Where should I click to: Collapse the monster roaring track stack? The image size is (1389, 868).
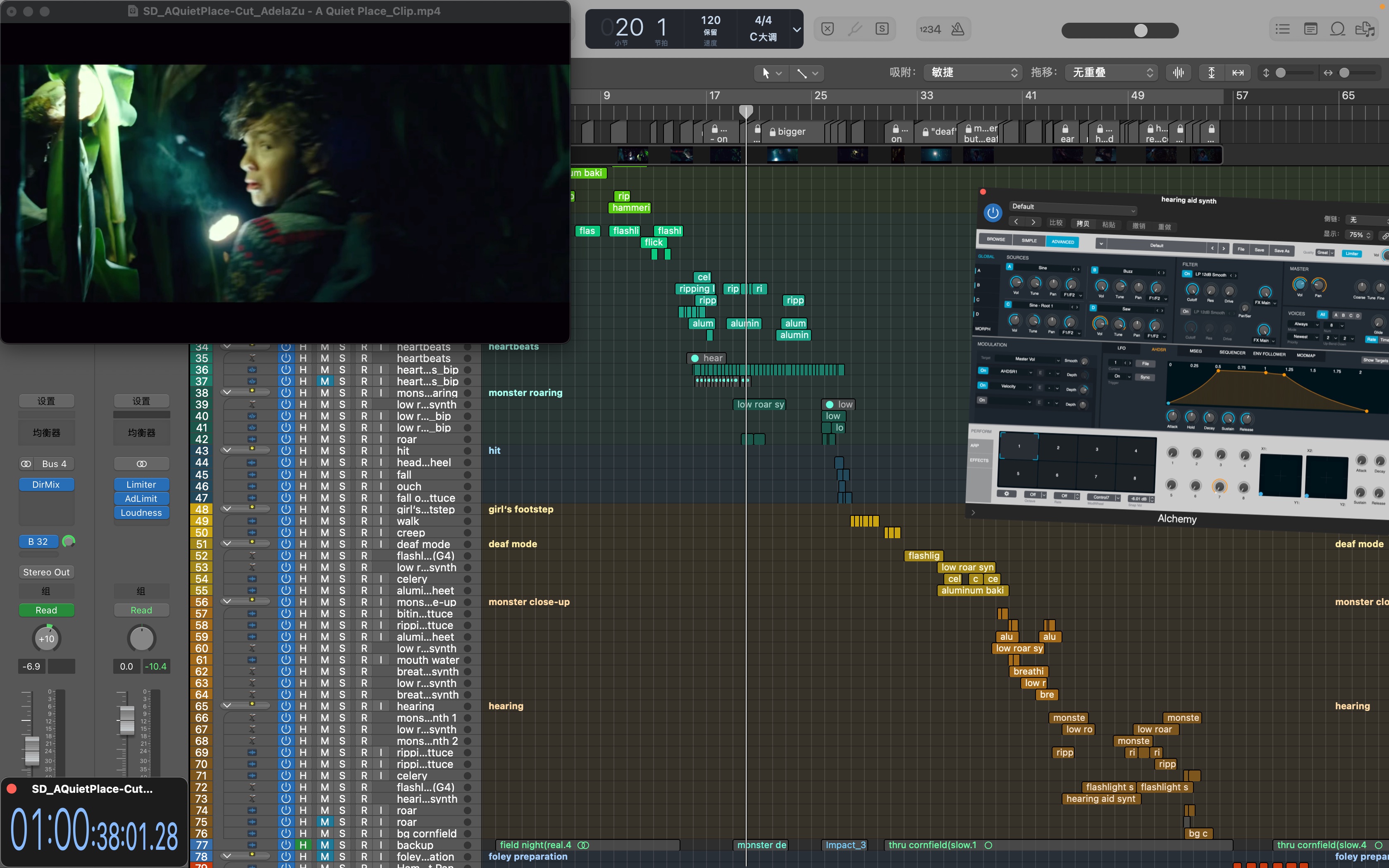pyautogui.click(x=227, y=393)
